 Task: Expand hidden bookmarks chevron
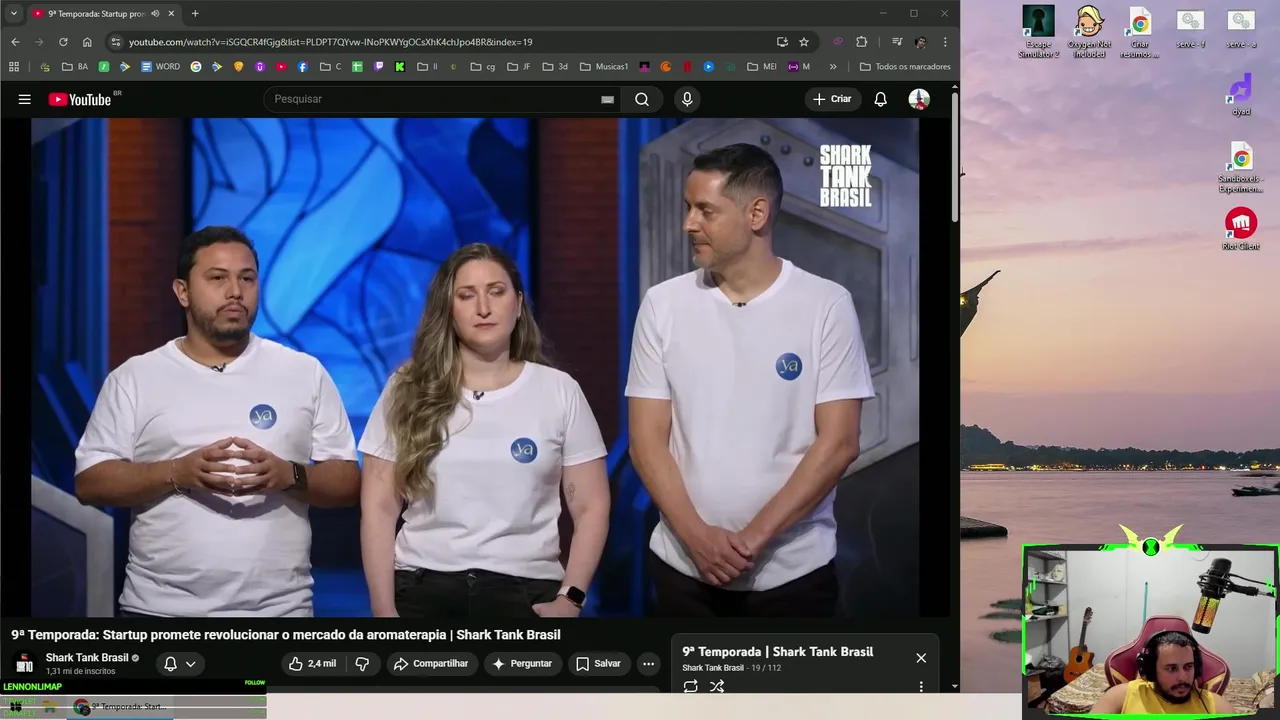(x=833, y=67)
